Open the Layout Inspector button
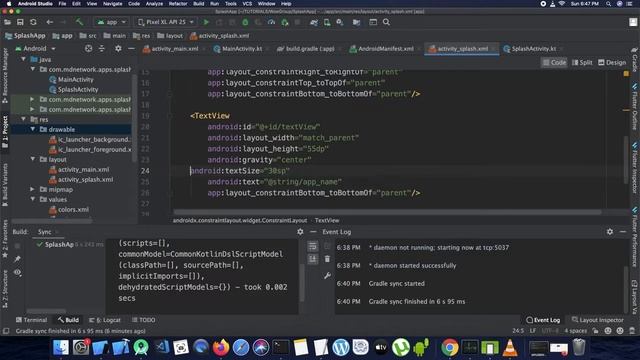This screenshot has height=360, width=640. [598, 320]
